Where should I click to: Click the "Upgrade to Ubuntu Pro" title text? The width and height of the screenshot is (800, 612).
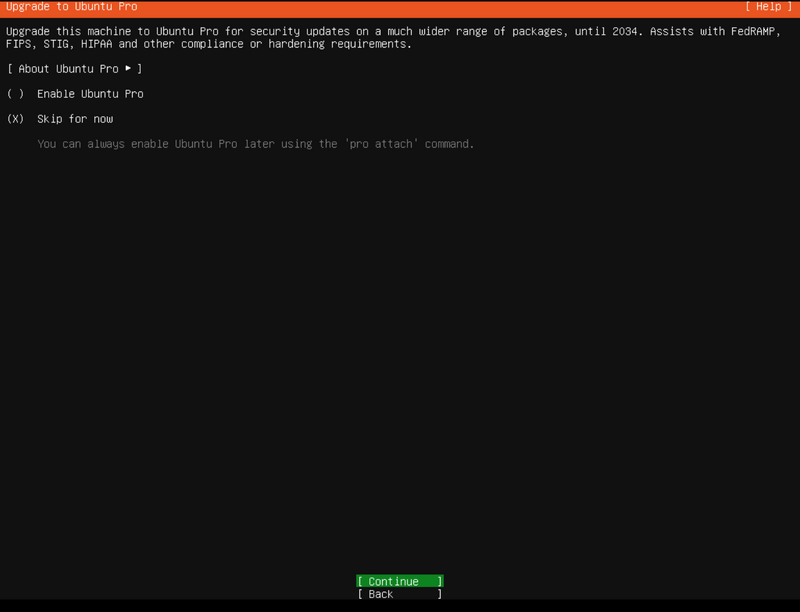pos(72,7)
